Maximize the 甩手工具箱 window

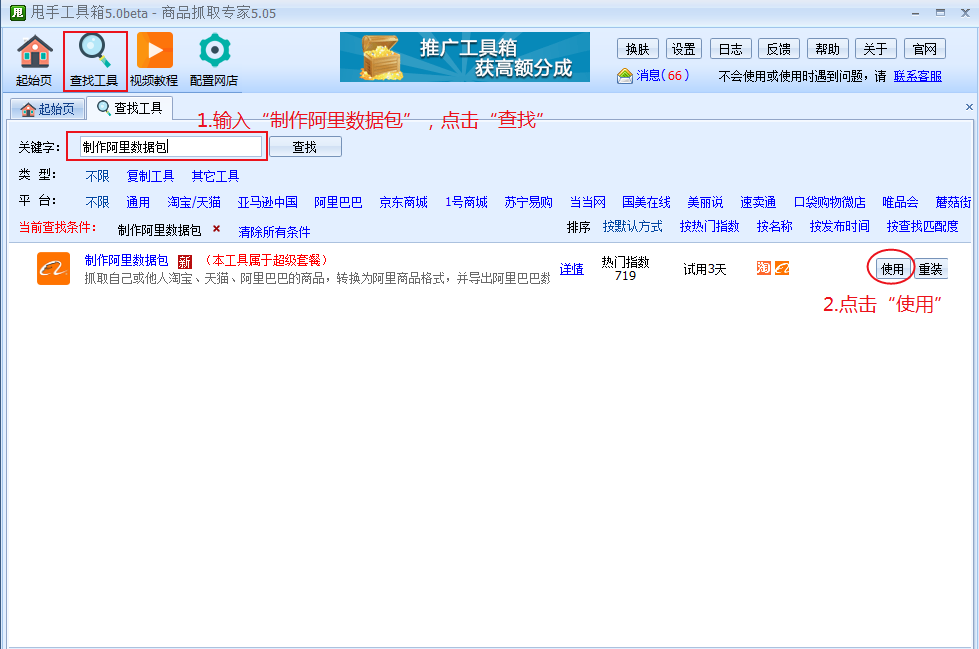[x=940, y=12]
